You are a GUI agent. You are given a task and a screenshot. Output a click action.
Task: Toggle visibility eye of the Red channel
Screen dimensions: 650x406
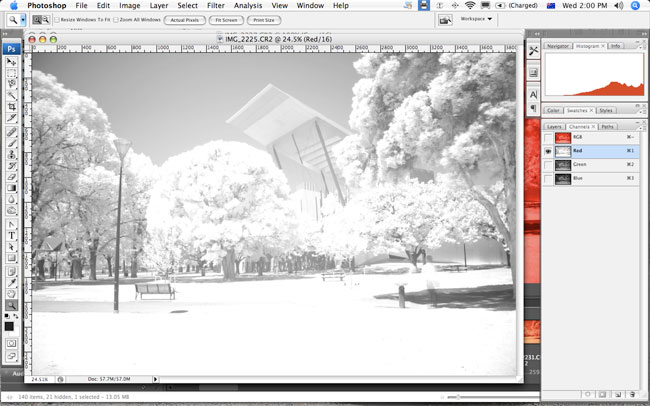(x=548, y=151)
